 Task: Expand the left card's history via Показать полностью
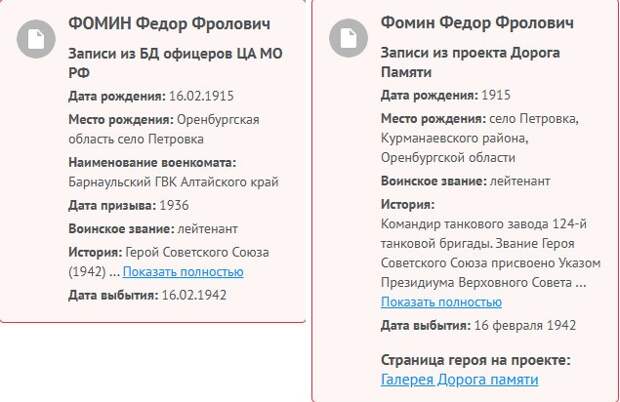point(183,272)
